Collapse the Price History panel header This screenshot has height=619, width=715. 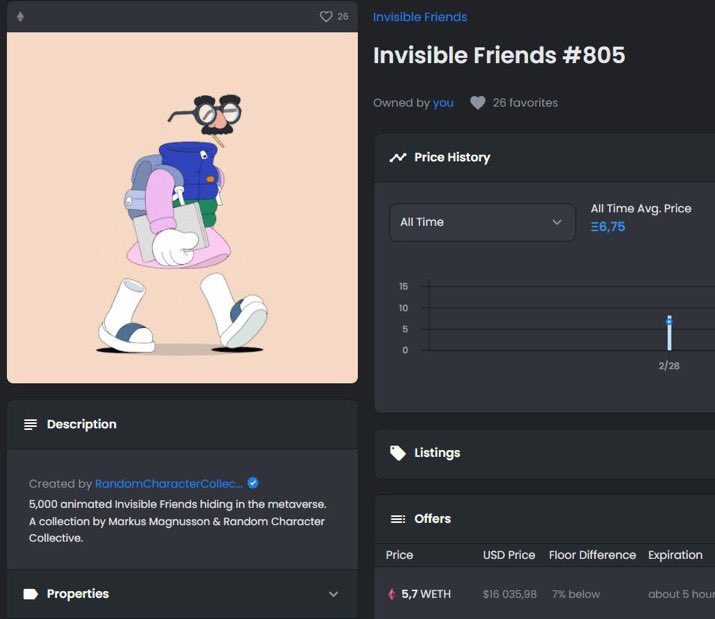[x=544, y=157]
